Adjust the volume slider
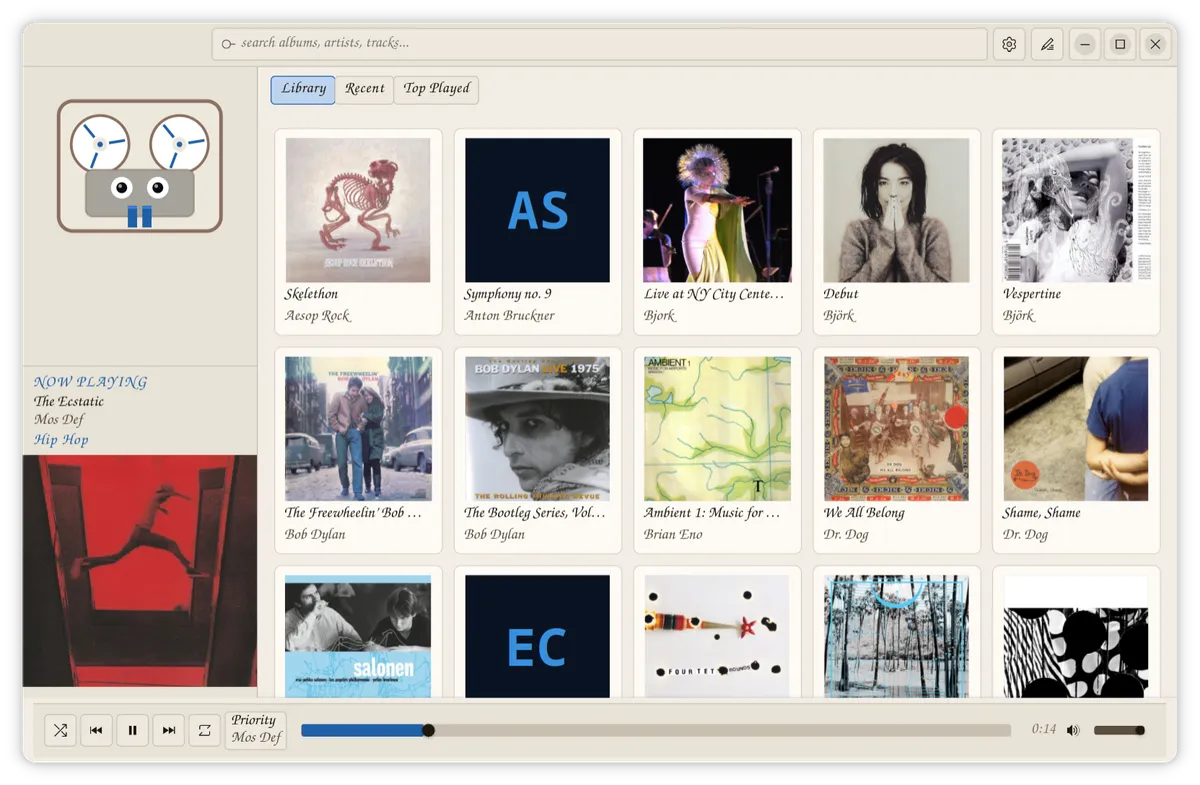The width and height of the screenshot is (1200, 785). [1119, 730]
